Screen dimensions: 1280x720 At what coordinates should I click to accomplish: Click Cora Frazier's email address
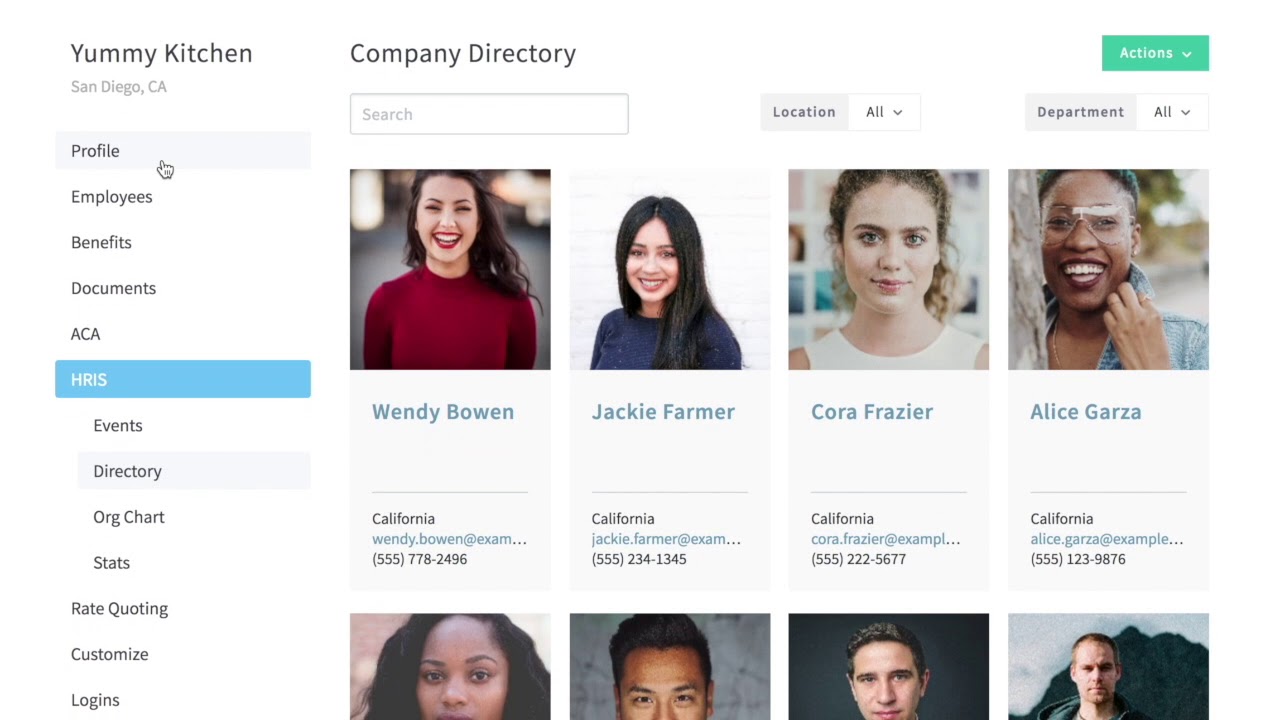pyautogui.click(x=885, y=539)
